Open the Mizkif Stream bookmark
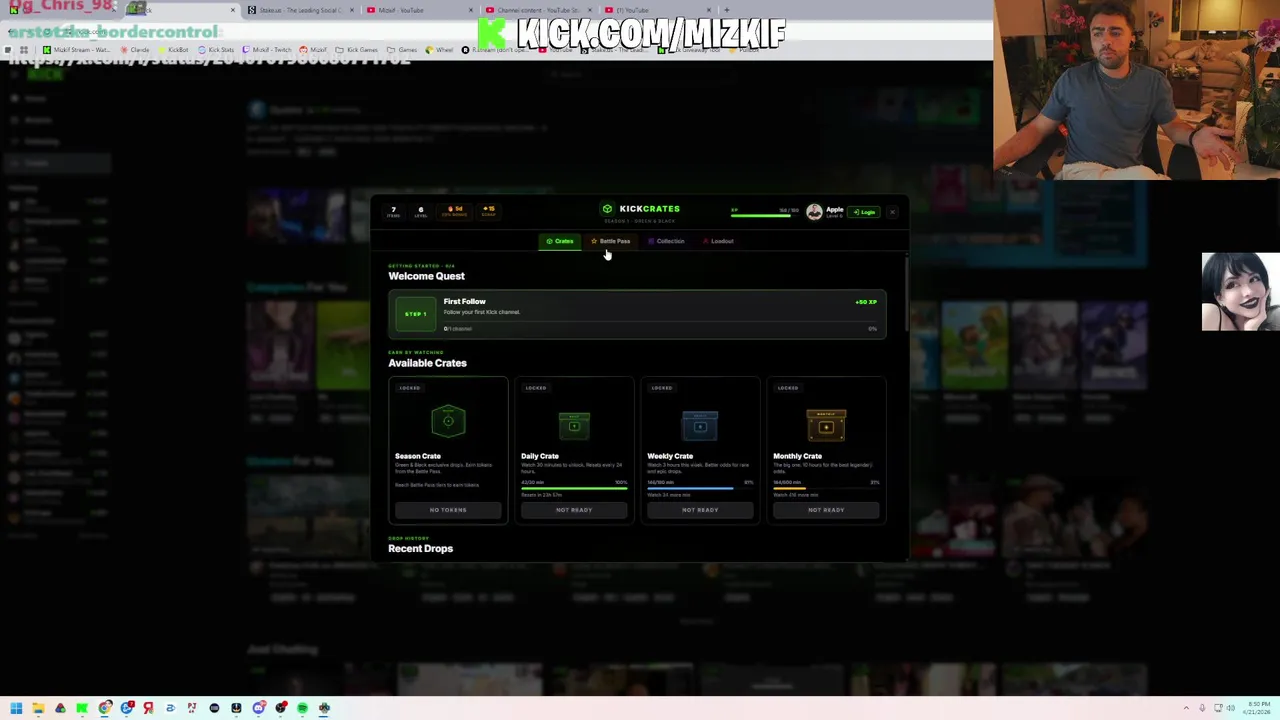The height and width of the screenshot is (720, 1280). coord(75,50)
